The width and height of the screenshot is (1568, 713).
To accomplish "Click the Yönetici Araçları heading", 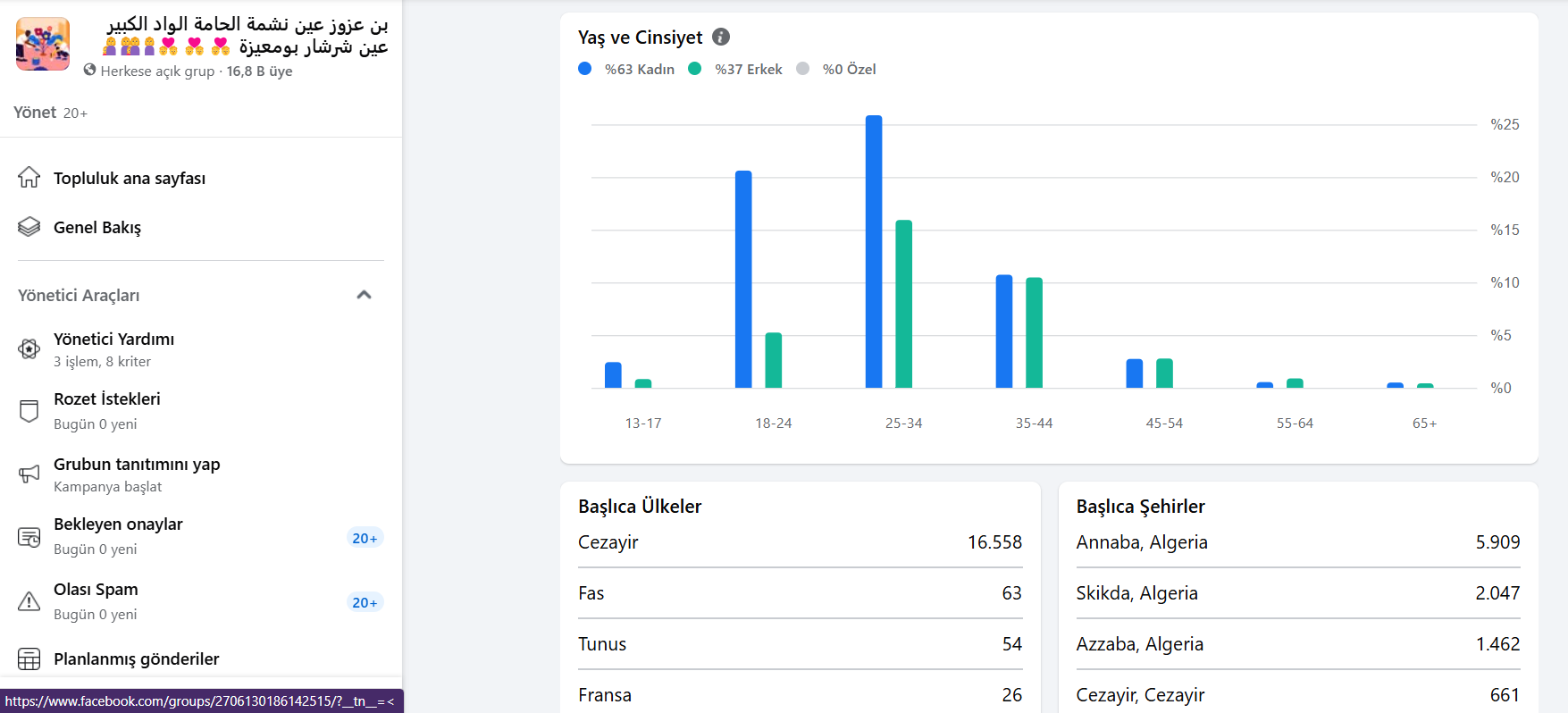I will pyautogui.click(x=79, y=296).
